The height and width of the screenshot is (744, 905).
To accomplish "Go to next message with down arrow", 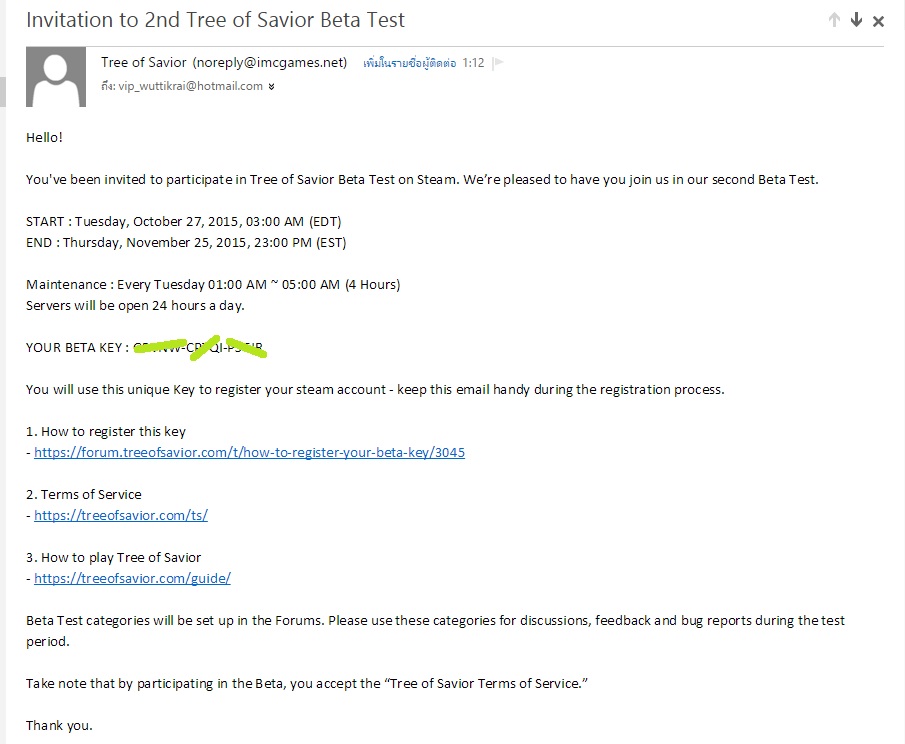I will point(856,20).
